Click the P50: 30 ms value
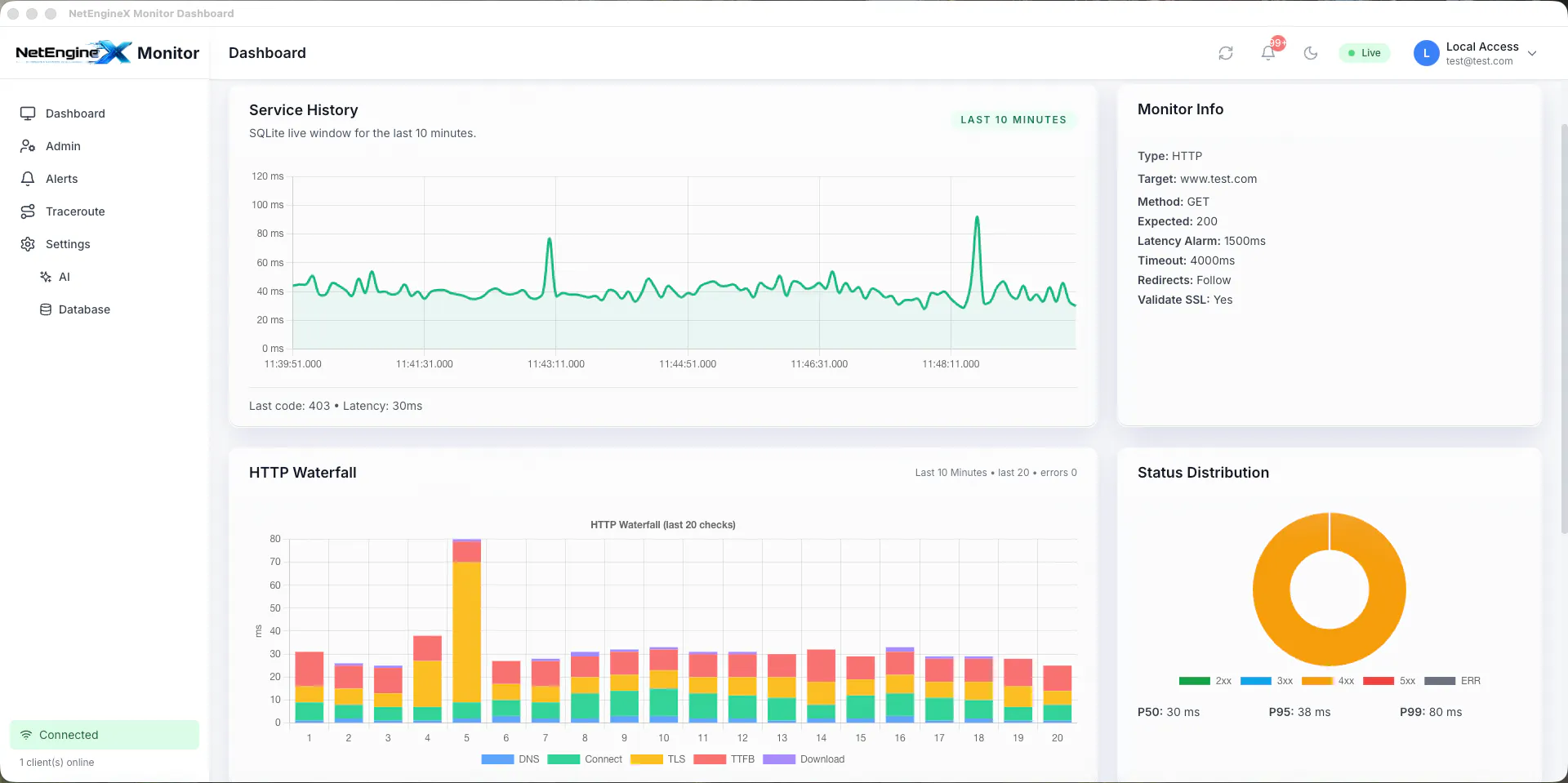1568x783 pixels. point(1169,712)
